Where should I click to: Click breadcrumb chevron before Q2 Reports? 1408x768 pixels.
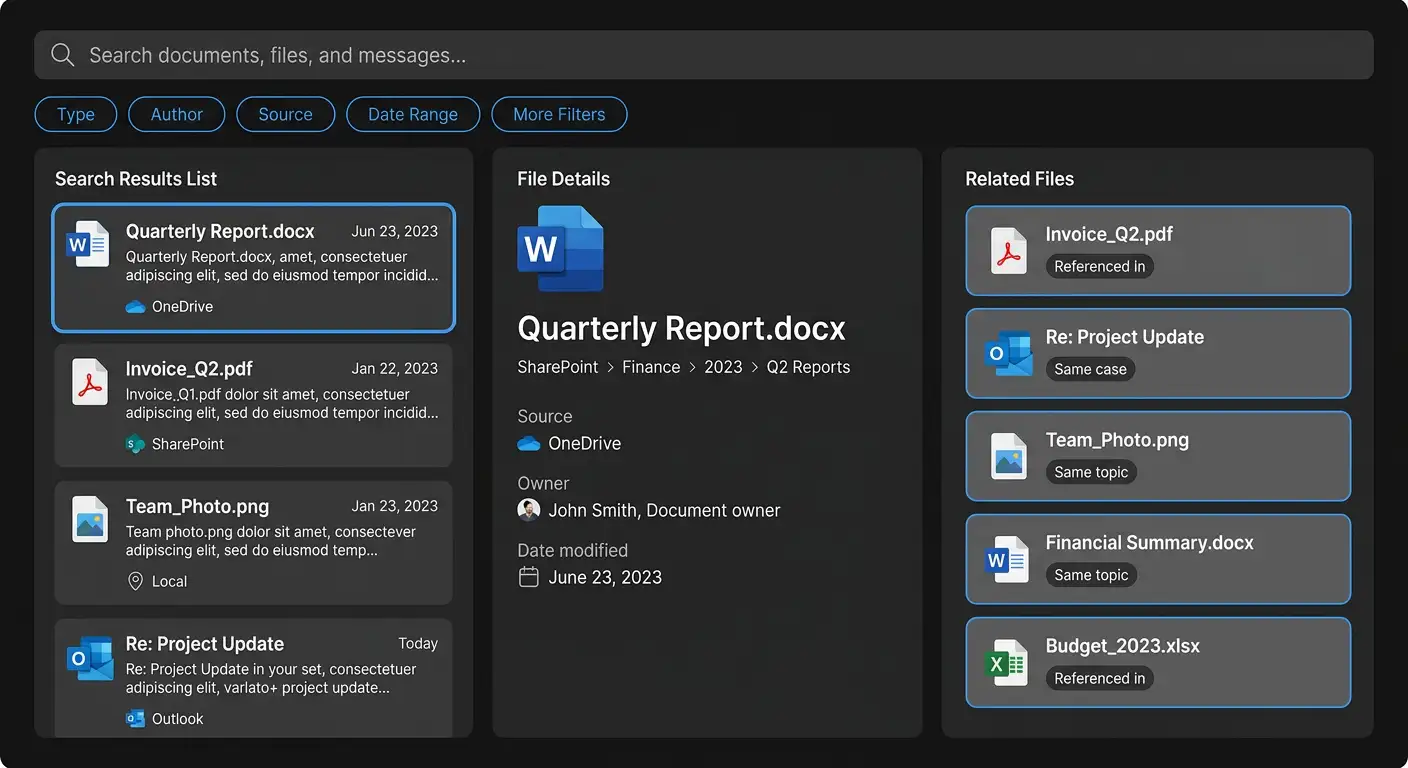click(x=755, y=368)
